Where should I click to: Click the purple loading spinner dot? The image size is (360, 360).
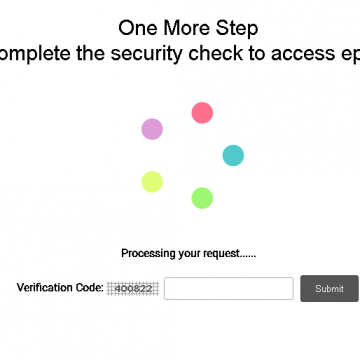[x=152, y=129]
